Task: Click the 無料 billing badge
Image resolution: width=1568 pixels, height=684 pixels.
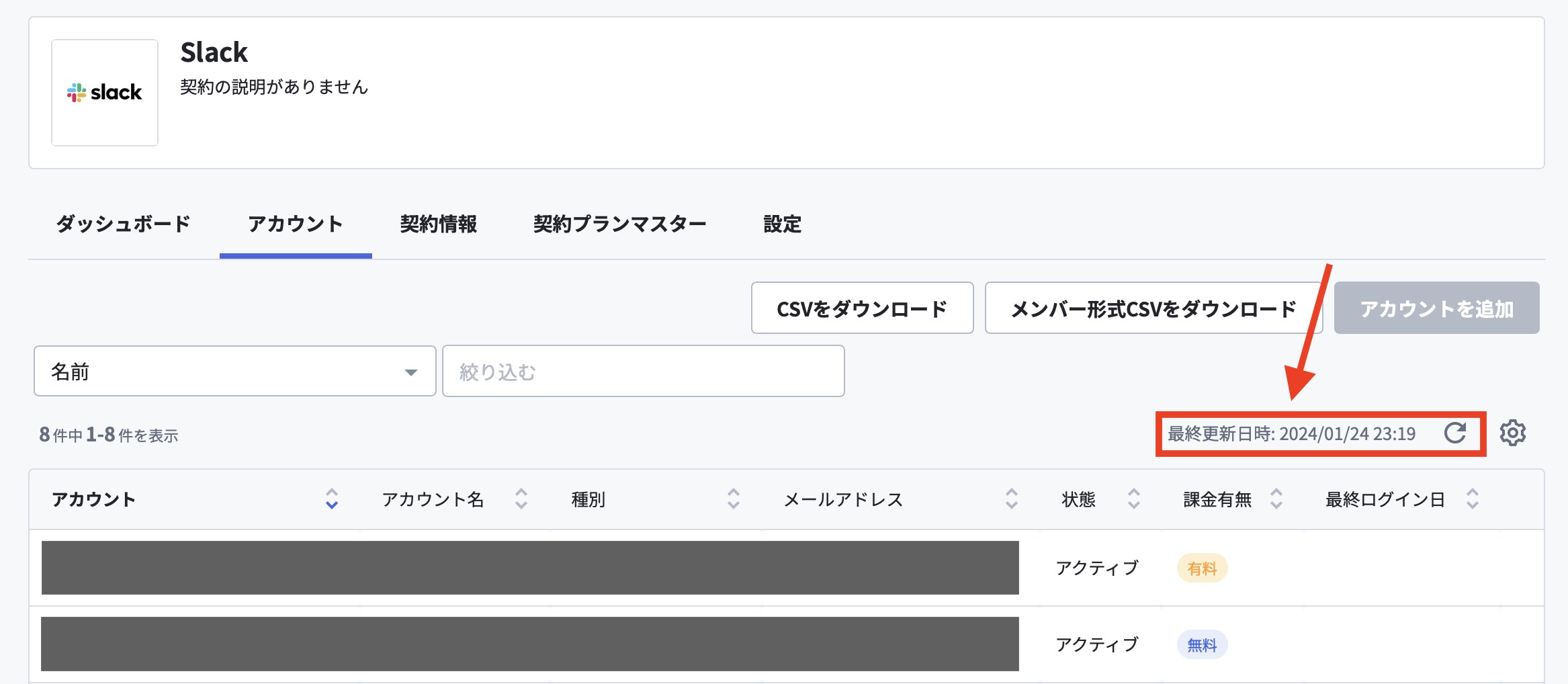Action: [x=1203, y=645]
